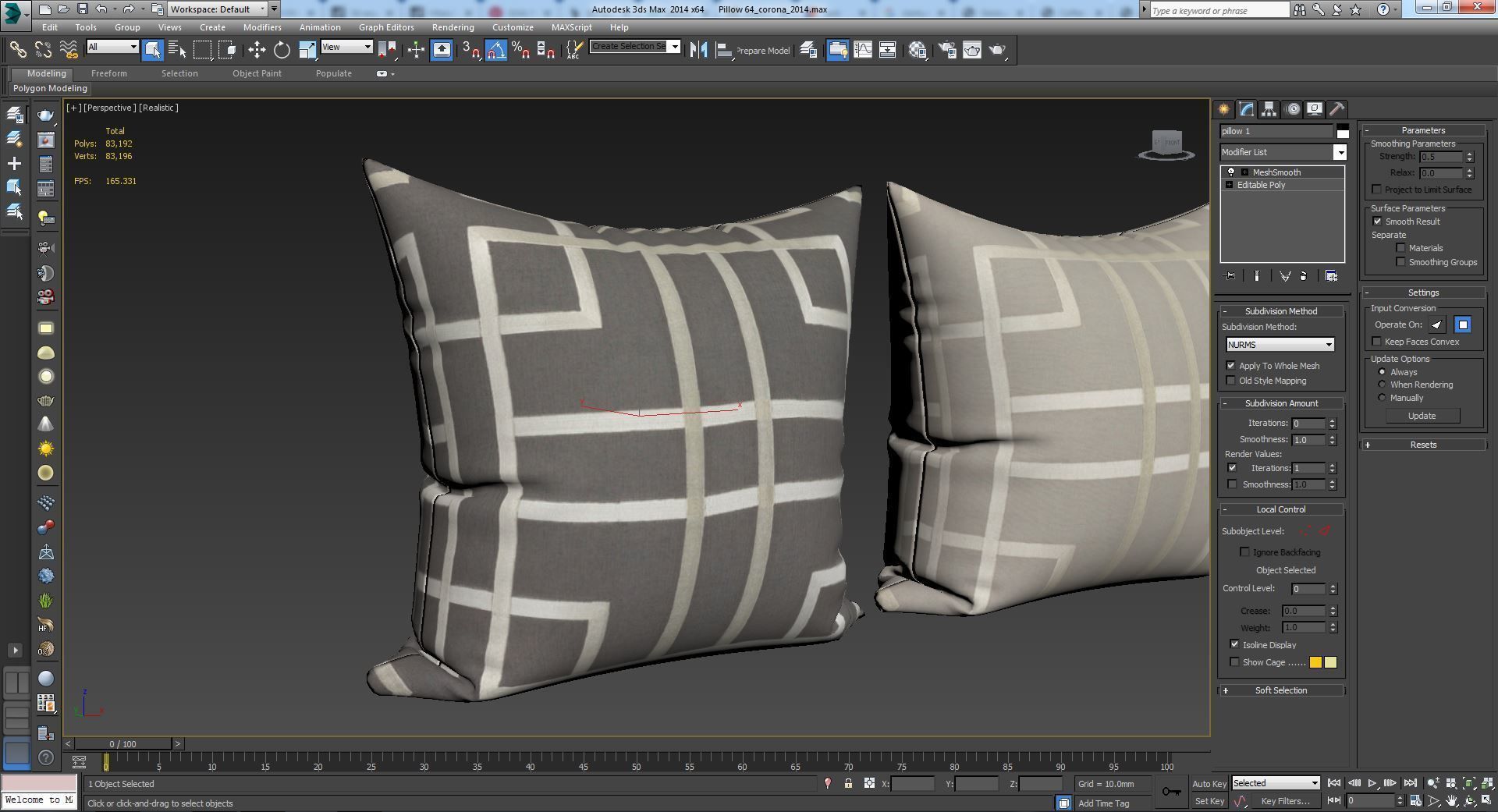Select the Move transform tool
Image resolution: width=1498 pixels, height=812 pixels.
pos(257,50)
